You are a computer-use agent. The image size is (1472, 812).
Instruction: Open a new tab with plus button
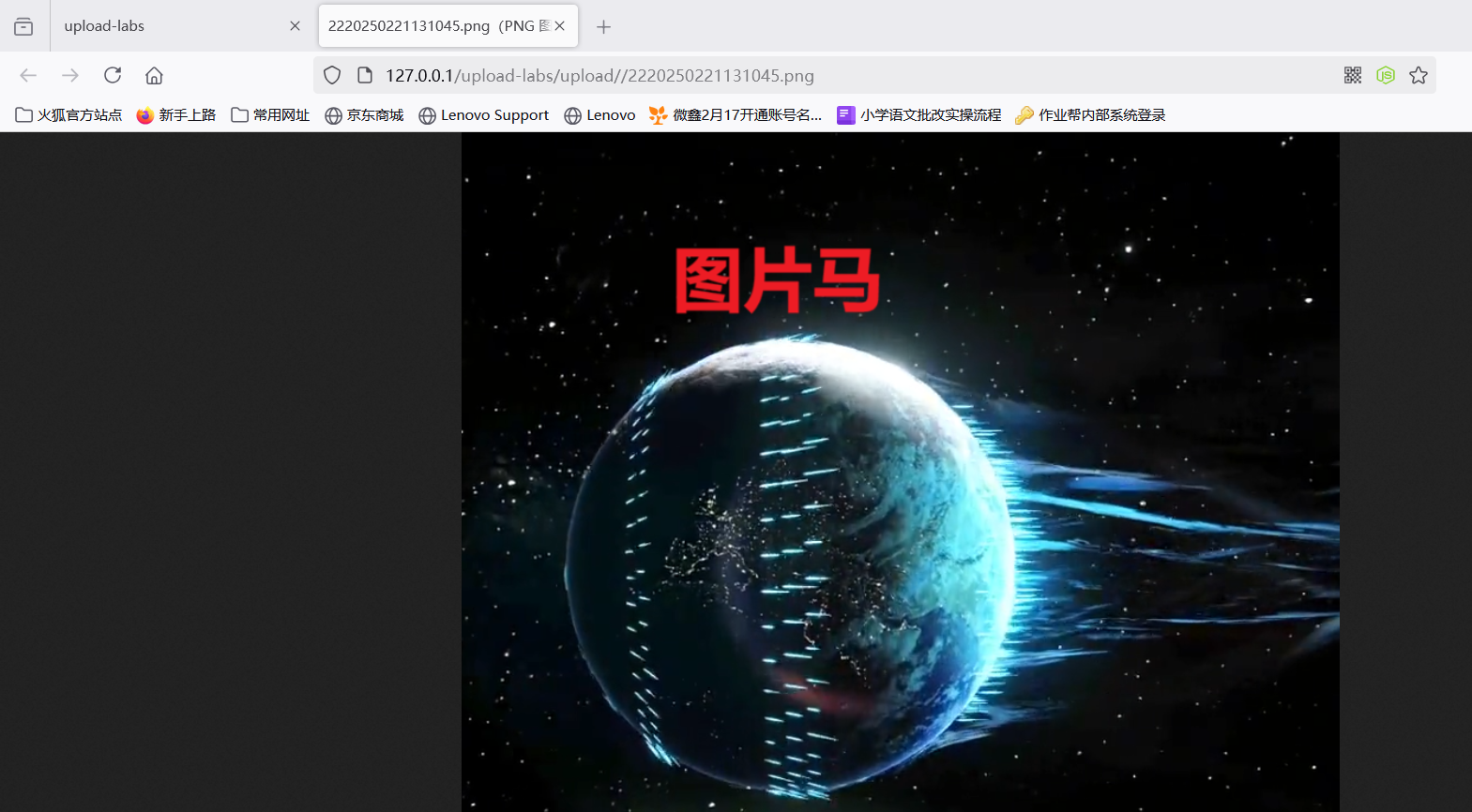603,26
